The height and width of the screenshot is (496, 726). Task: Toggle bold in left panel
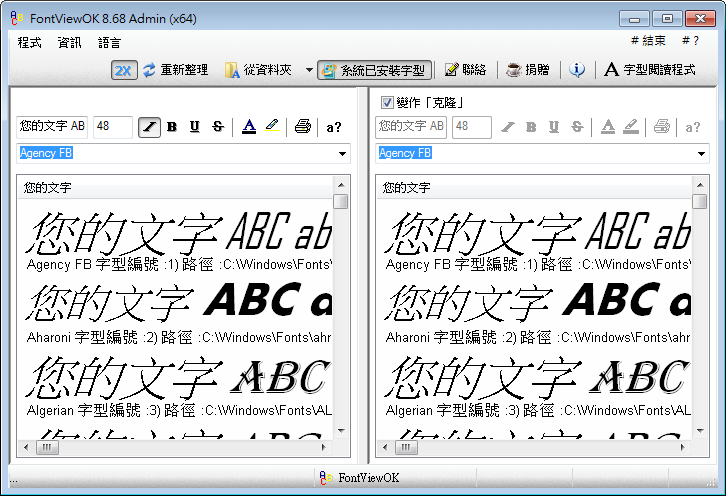[x=172, y=127]
